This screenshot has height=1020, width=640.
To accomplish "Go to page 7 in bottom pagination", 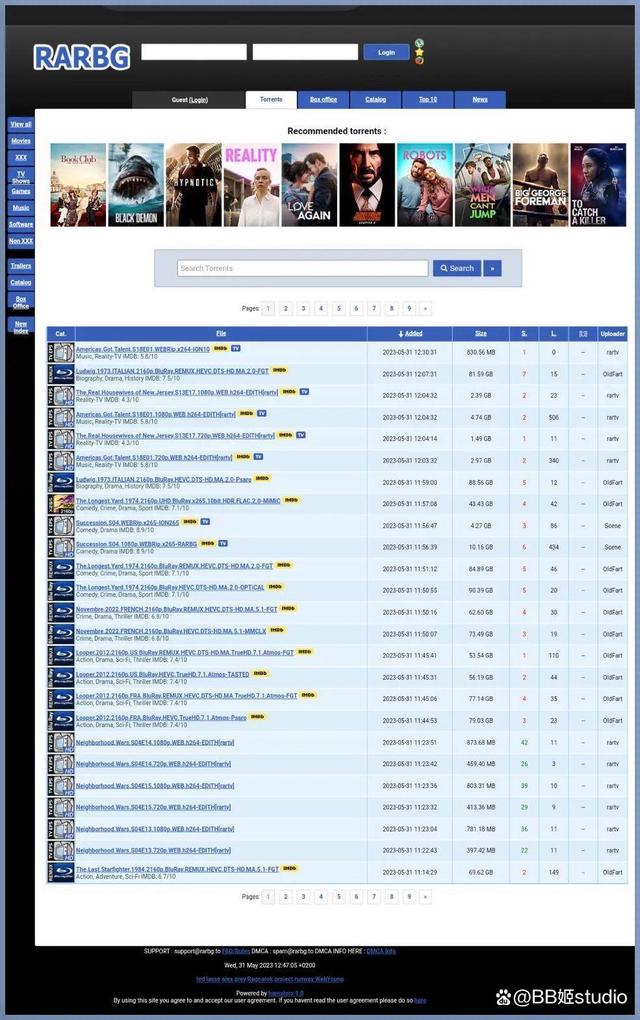I will point(374,896).
